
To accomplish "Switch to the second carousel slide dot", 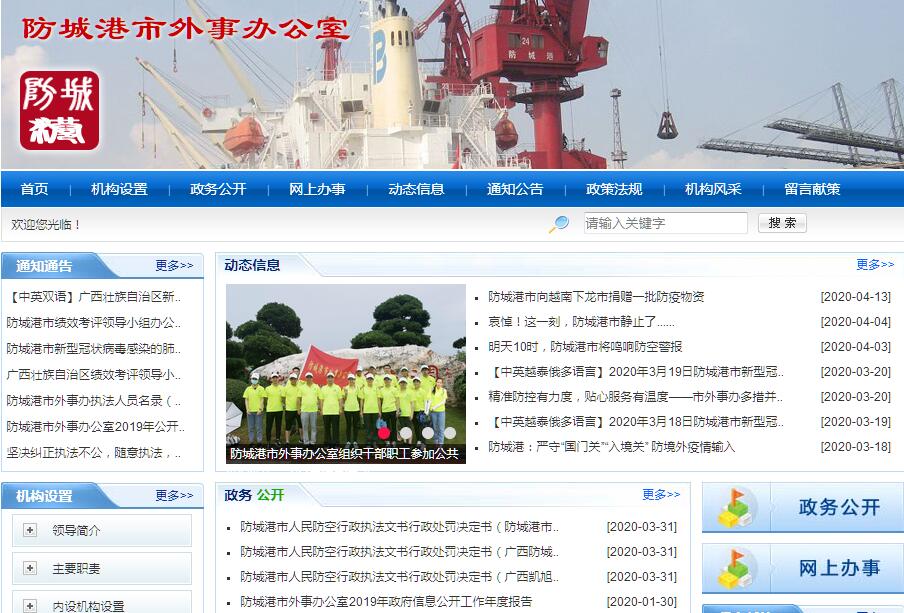I will [x=406, y=433].
